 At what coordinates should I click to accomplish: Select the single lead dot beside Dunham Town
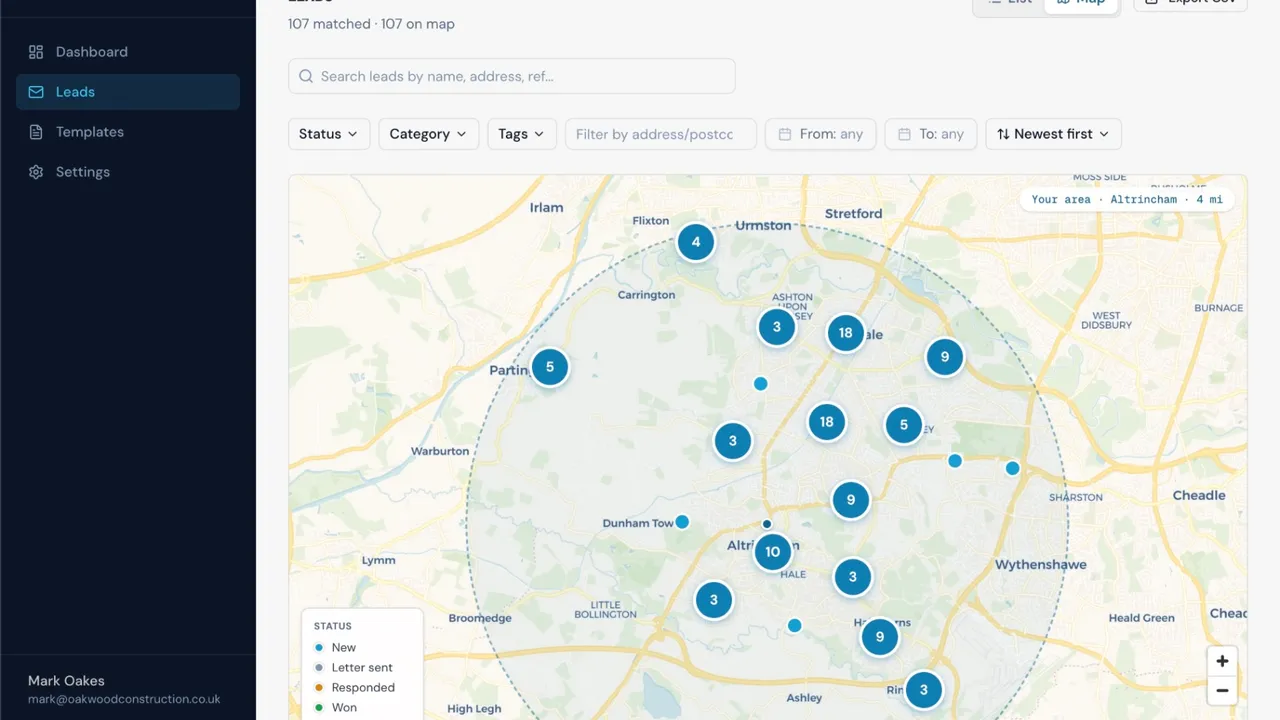click(x=682, y=521)
